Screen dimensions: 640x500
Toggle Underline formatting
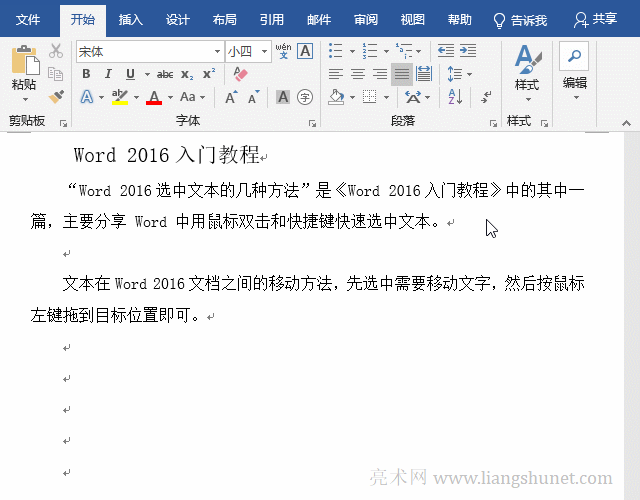pyautogui.click(x=130, y=74)
